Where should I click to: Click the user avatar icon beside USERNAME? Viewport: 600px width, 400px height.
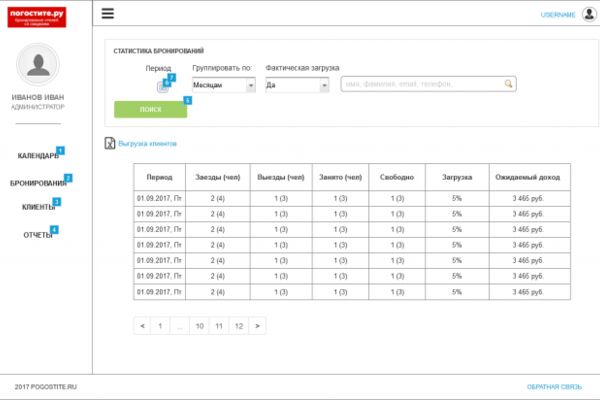(589, 14)
